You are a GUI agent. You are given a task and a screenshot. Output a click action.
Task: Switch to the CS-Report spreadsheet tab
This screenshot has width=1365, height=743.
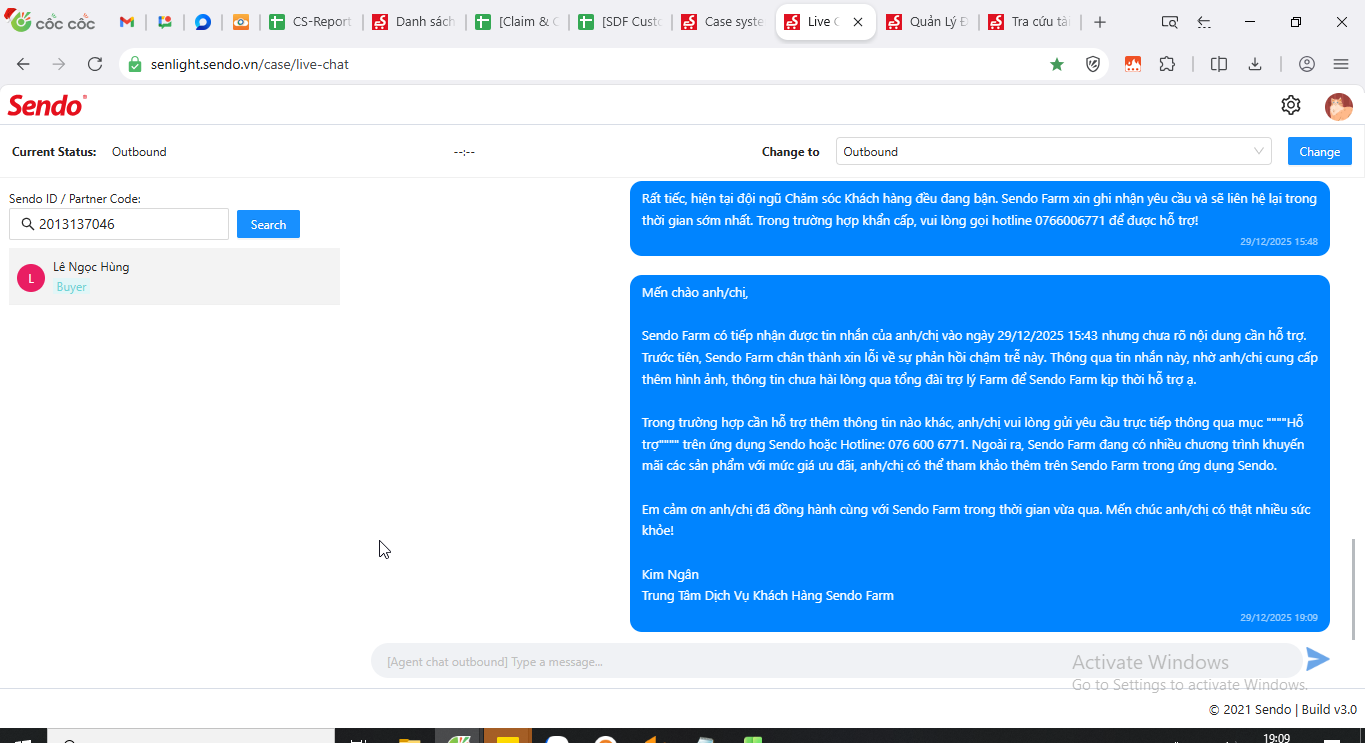tap(311, 22)
